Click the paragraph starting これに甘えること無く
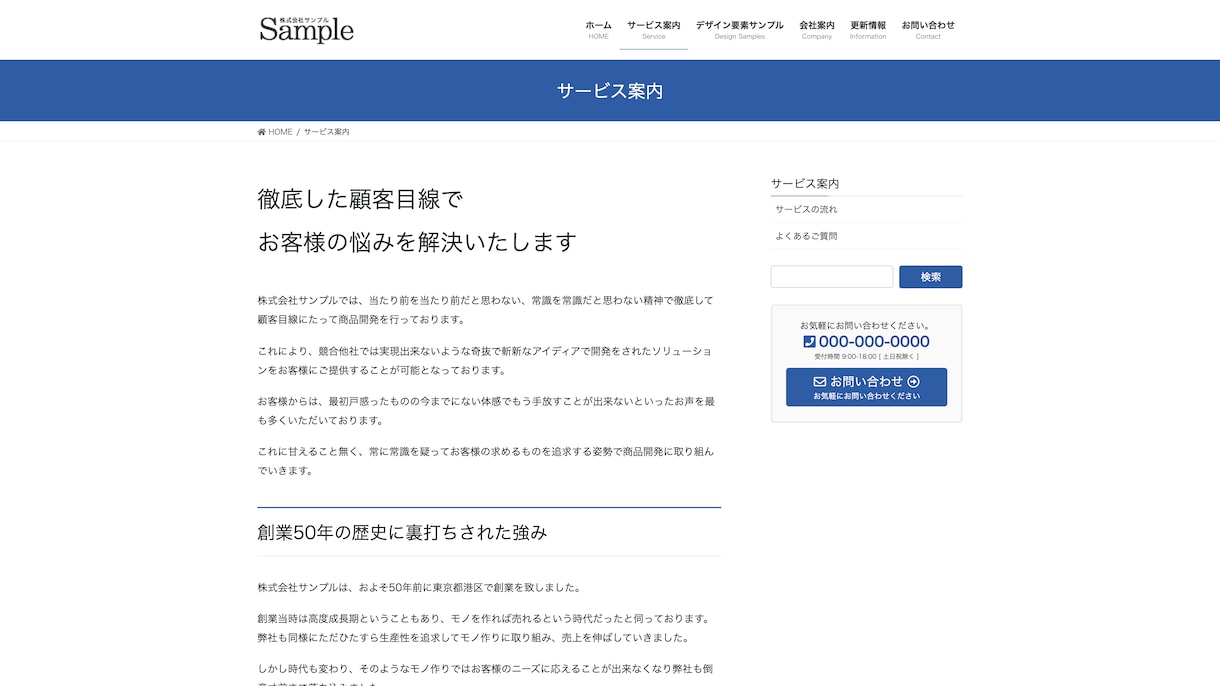Image resolution: width=1220 pixels, height=686 pixels. pos(486,461)
